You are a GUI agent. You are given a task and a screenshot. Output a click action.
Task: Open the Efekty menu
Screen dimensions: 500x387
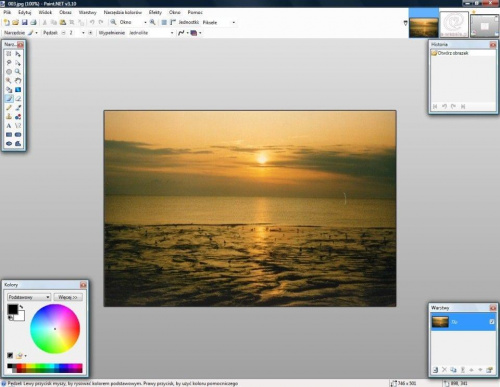click(155, 12)
